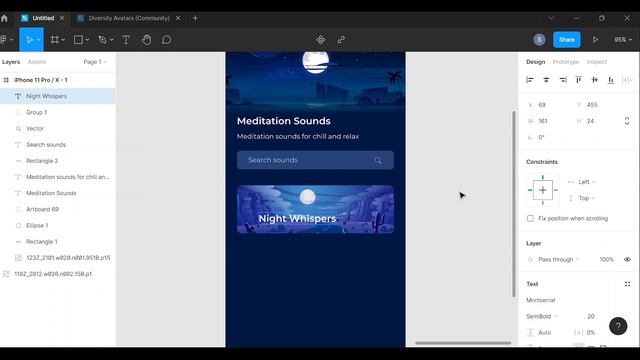
Task: Align horizontal centers icon
Action: [546, 80]
